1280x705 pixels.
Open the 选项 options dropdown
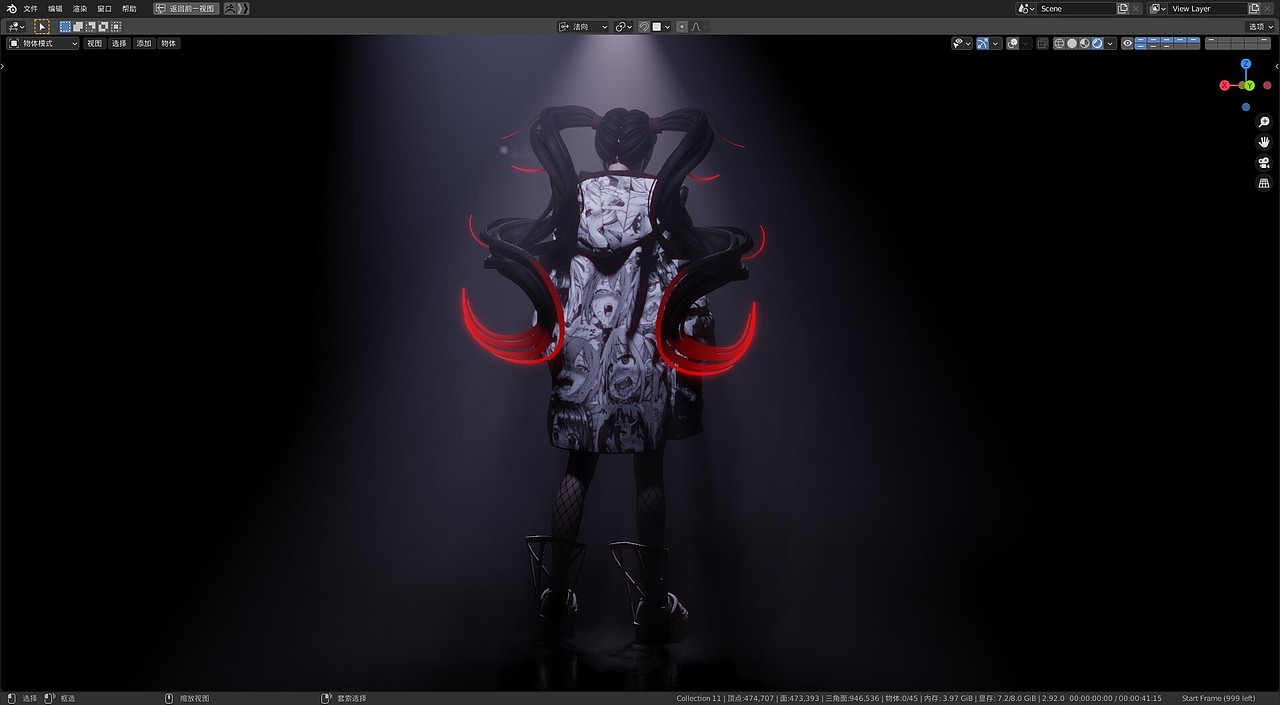tap(1260, 27)
